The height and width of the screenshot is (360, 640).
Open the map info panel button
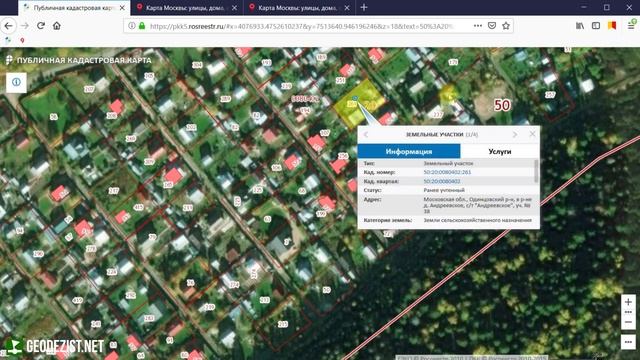16,82
